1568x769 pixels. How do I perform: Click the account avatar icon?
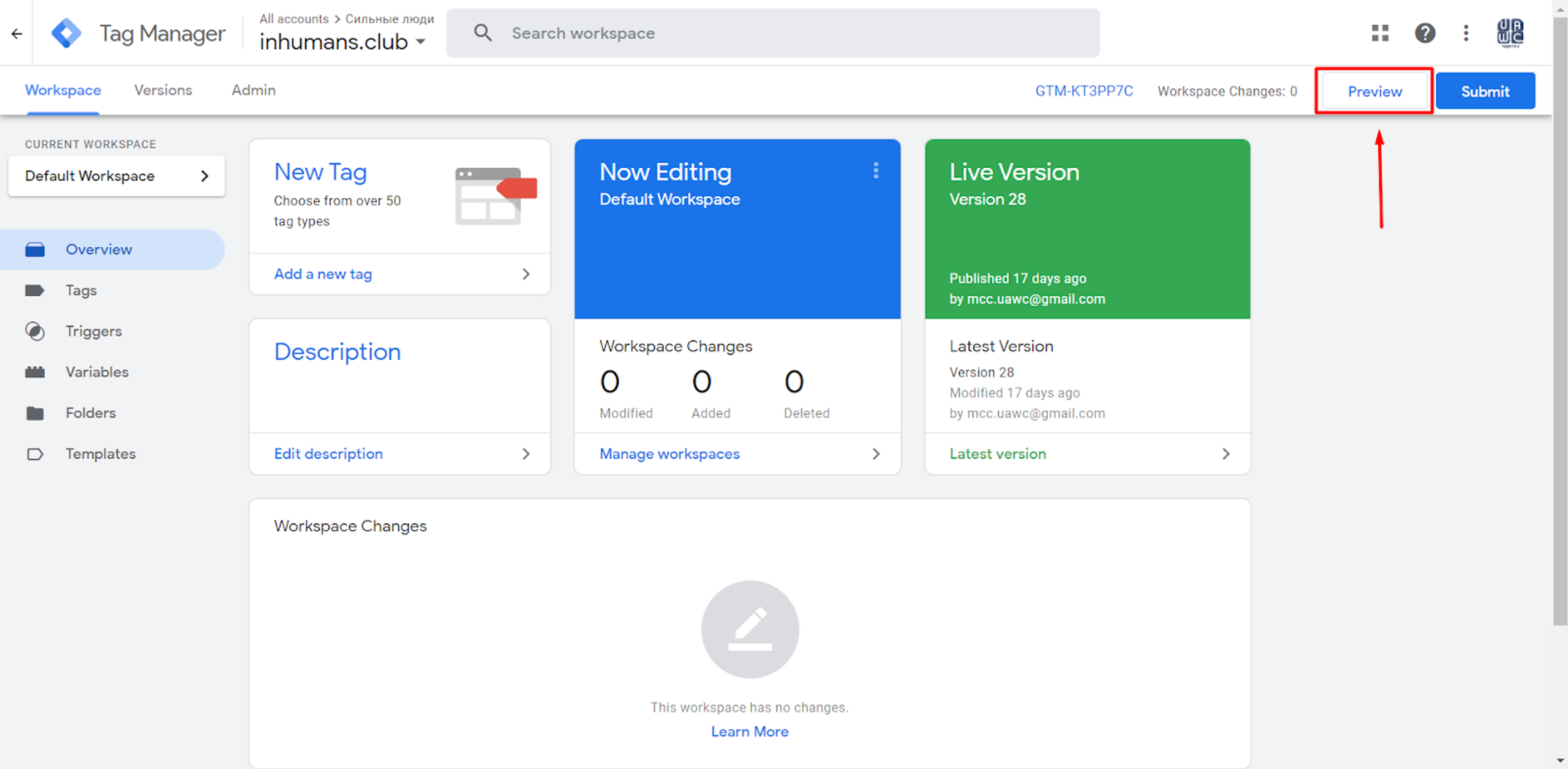[x=1510, y=33]
